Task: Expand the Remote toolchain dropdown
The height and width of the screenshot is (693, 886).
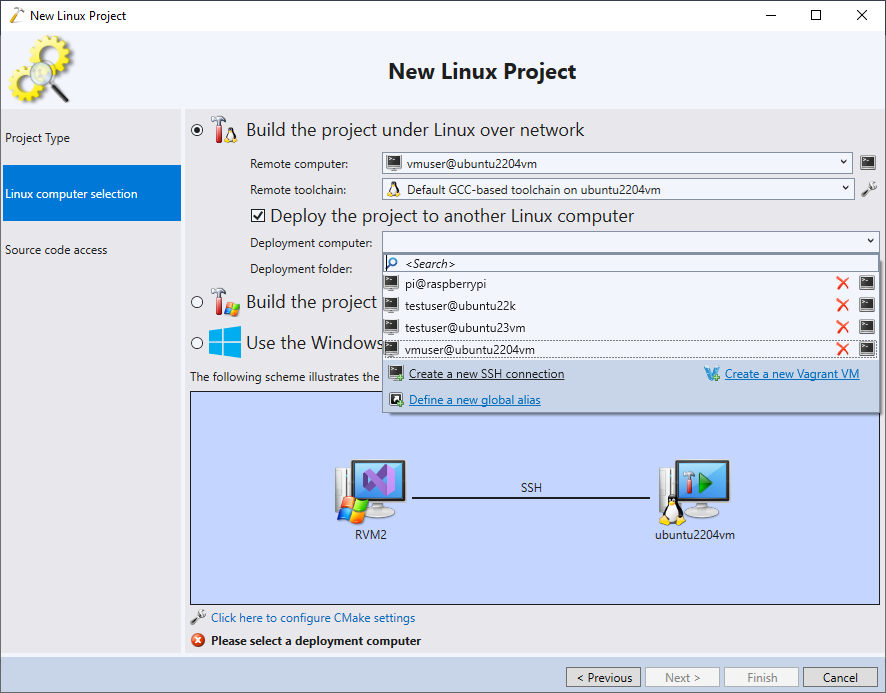Action: click(845, 189)
